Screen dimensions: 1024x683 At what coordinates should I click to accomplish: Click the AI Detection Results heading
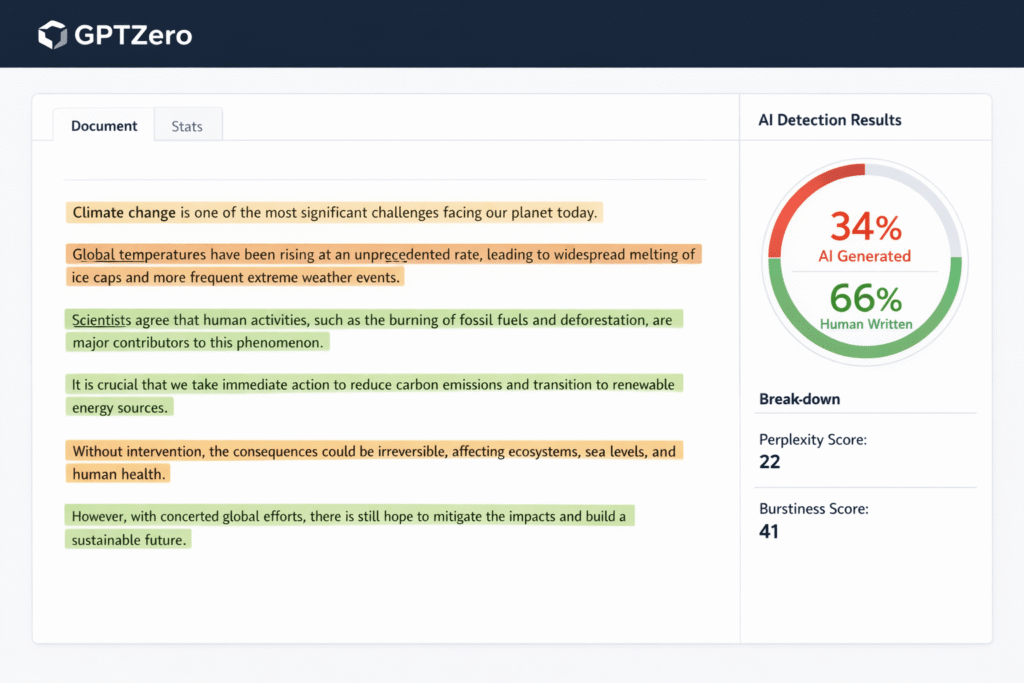tap(830, 119)
